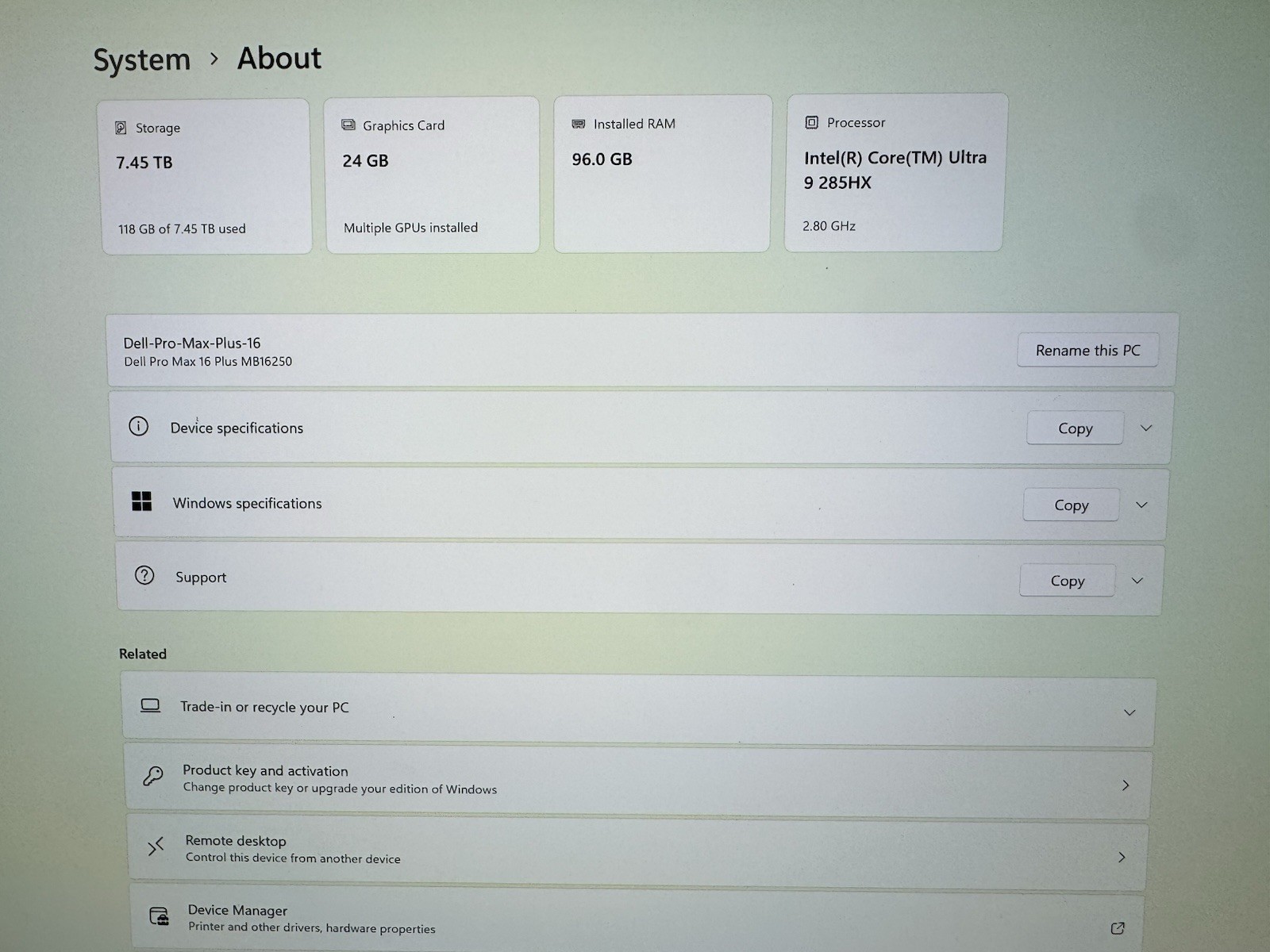The height and width of the screenshot is (952, 1270).
Task: Click 'Change product key or upgrade' description
Action: click(340, 789)
